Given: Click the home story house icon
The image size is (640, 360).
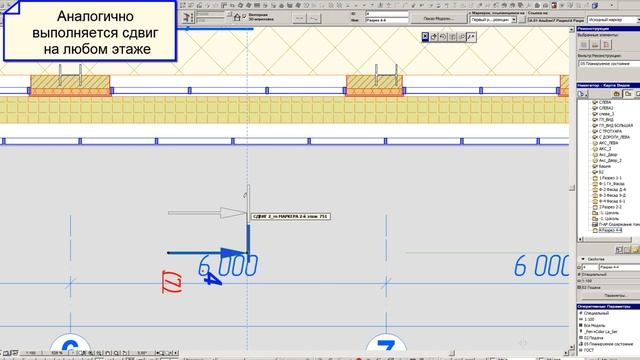Looking at the screenshot, I should point(237,18).
